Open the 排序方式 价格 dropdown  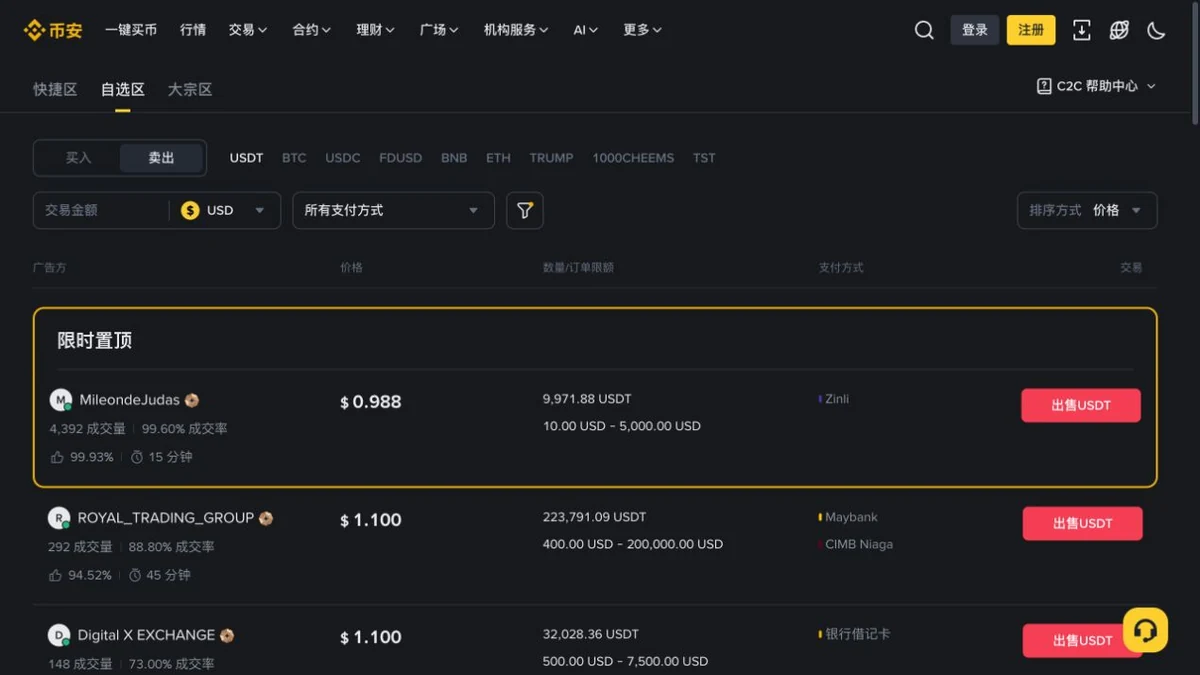click(1087, 210)
